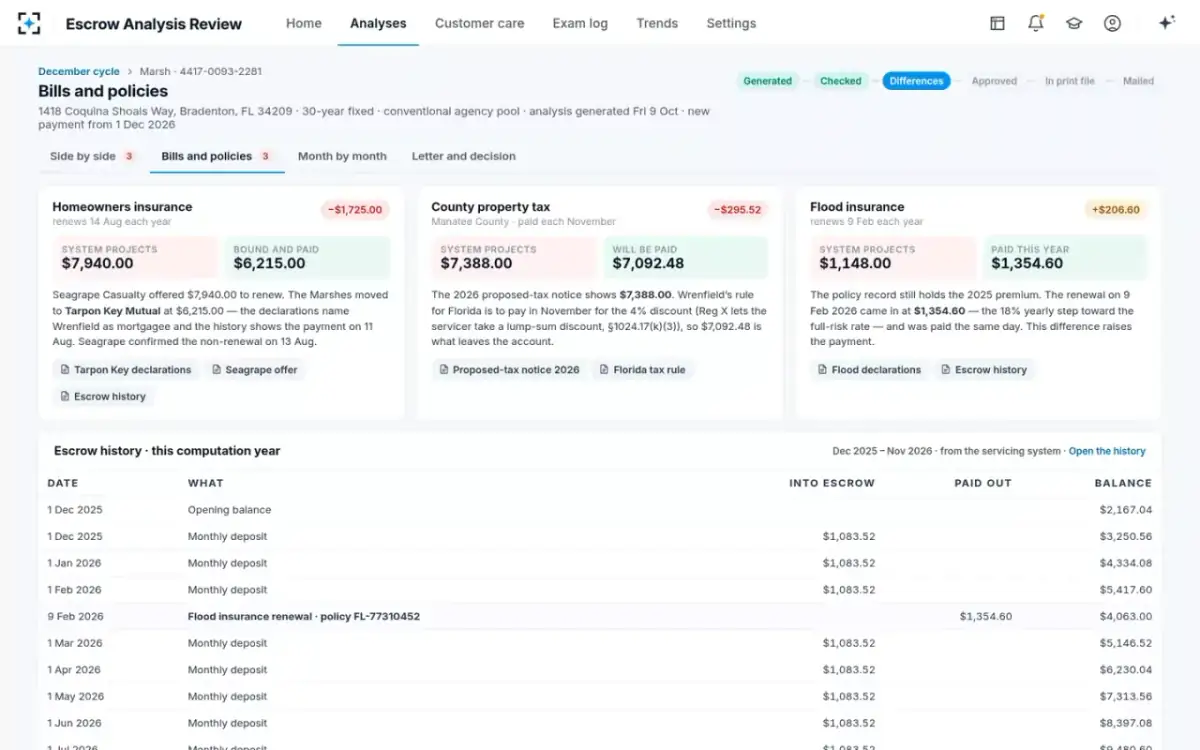Screen dimensions: 1200x750
Task: Click the Homeowners insurance card title
Action: [122, 207]
